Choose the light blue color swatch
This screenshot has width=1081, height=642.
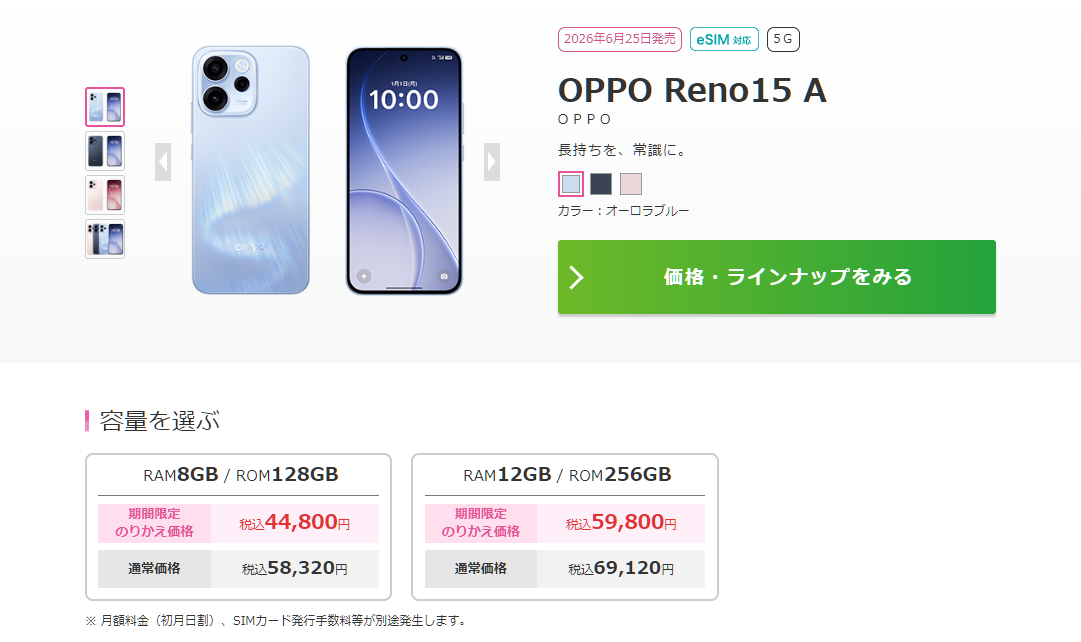571,184
